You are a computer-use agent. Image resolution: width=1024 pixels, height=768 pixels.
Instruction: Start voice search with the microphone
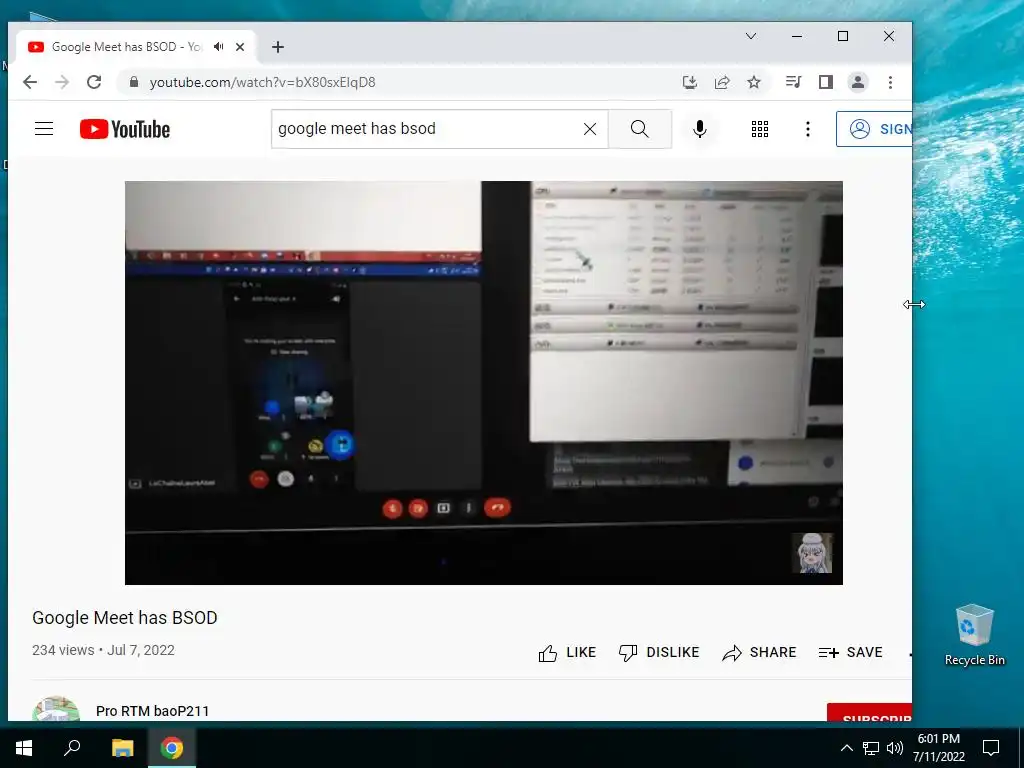(x=699, y=129)
